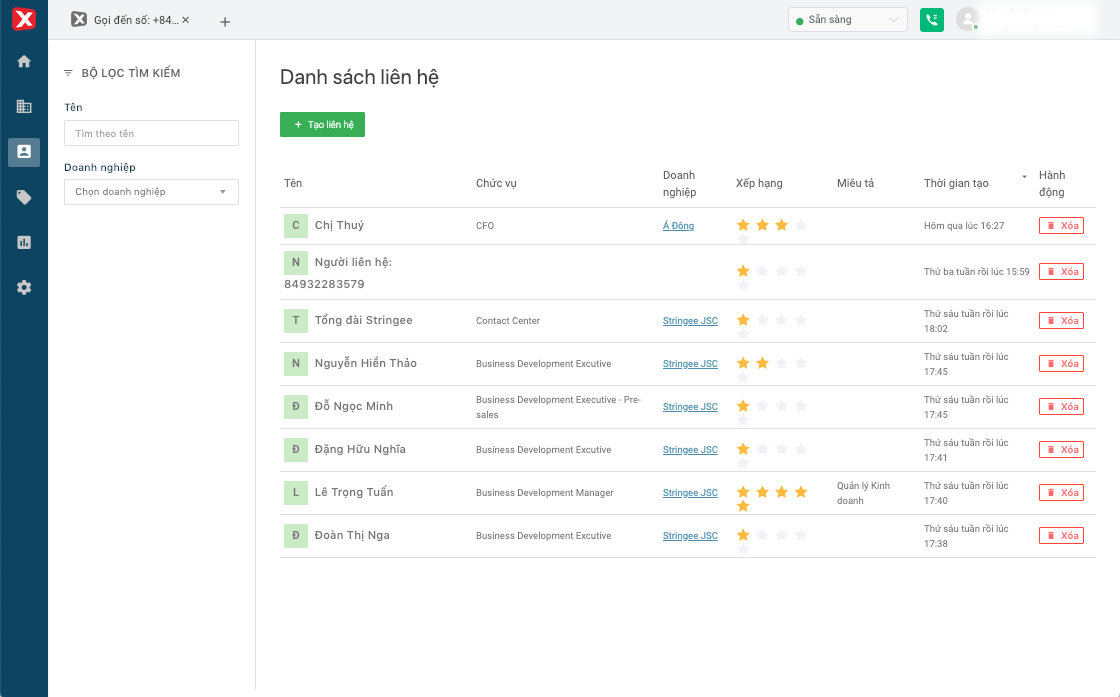Click the 'L' avatar of Lê Trọng Tuấn
1120x697 pixels.
[x=296, y=492]
